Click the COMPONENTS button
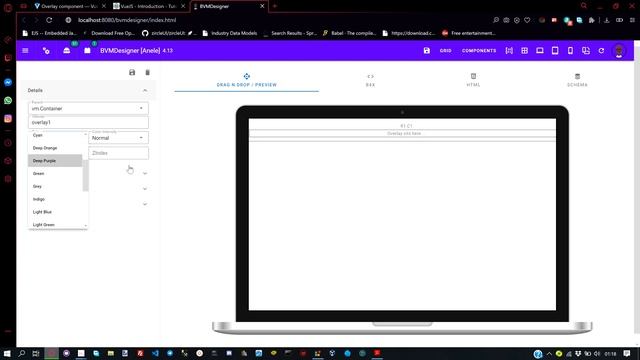 click(x=479, y=51)
